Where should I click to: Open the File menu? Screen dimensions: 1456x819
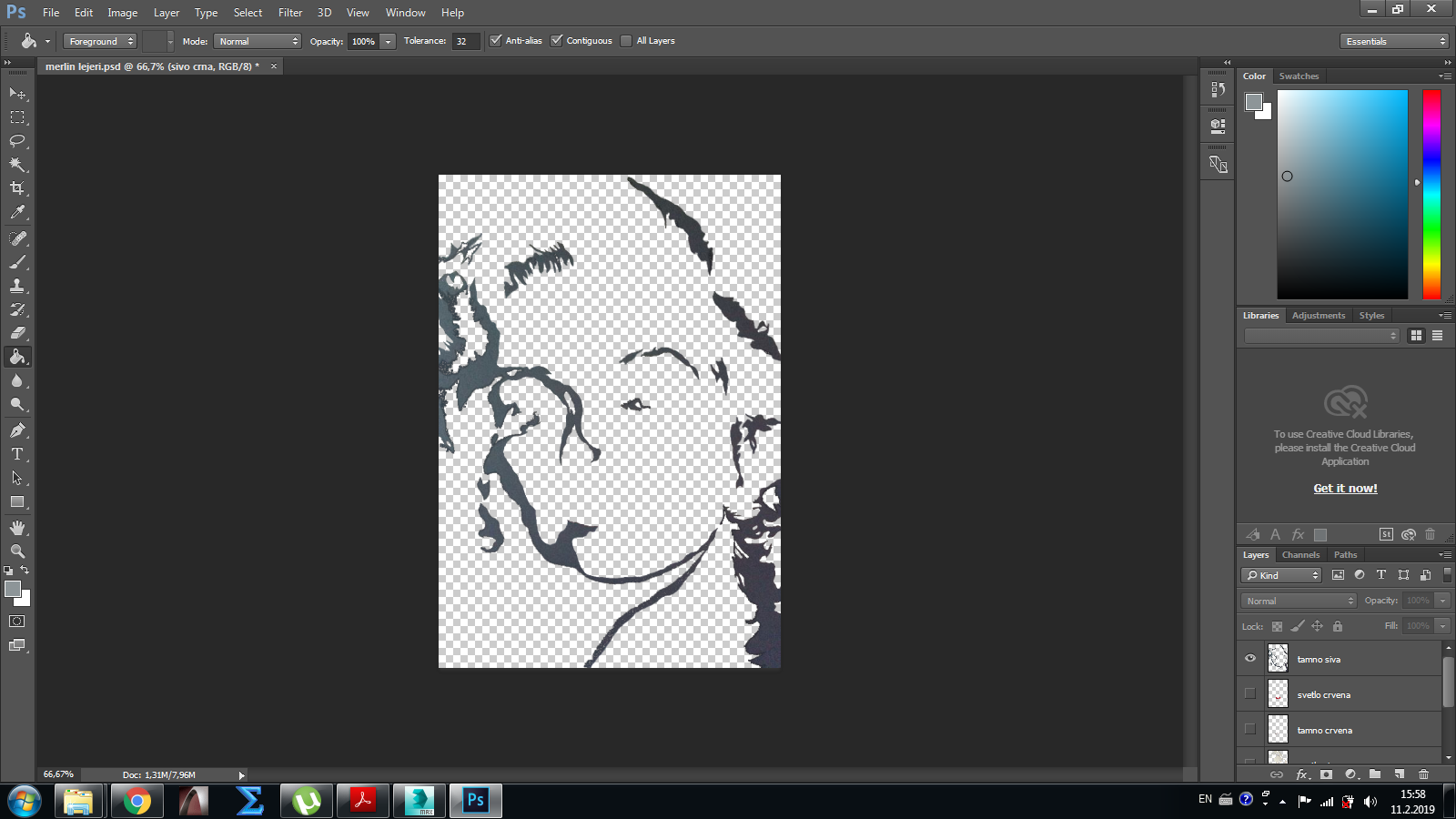[x=51, y=13]
